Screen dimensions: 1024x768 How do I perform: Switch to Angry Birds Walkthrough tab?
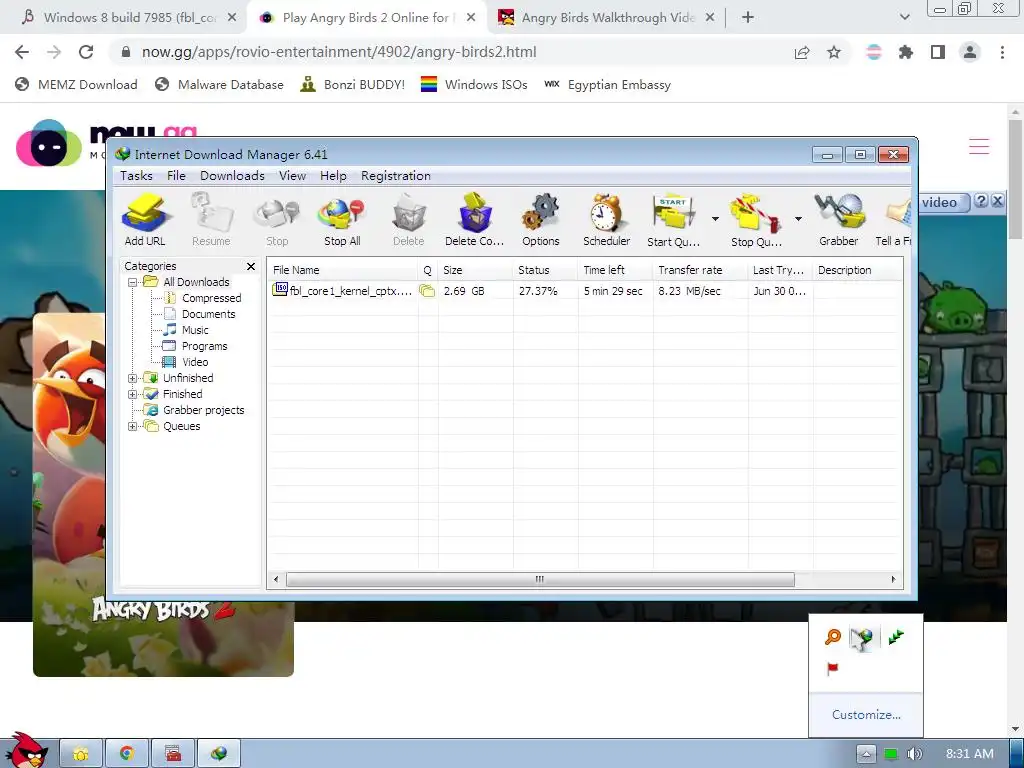coord(606,18)
